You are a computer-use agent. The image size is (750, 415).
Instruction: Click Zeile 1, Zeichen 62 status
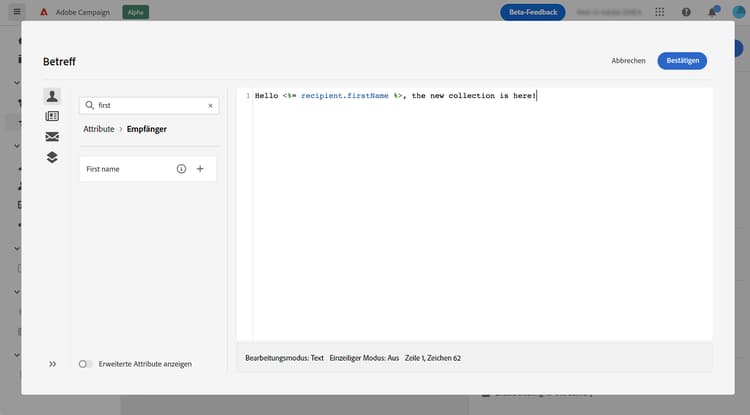tap(432, 358)
